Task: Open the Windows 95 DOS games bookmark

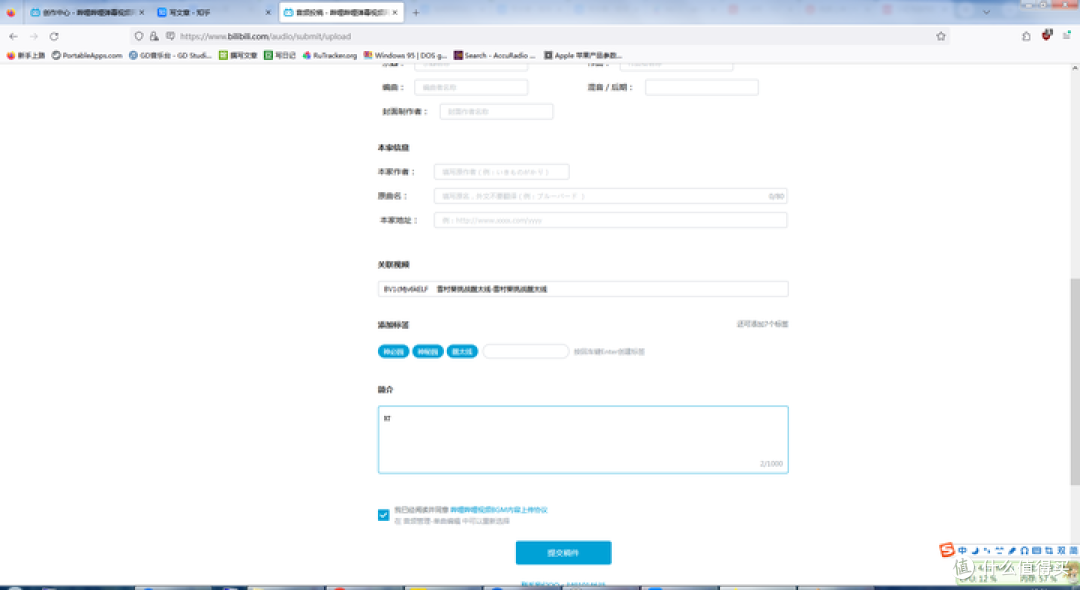Action: 405,55
